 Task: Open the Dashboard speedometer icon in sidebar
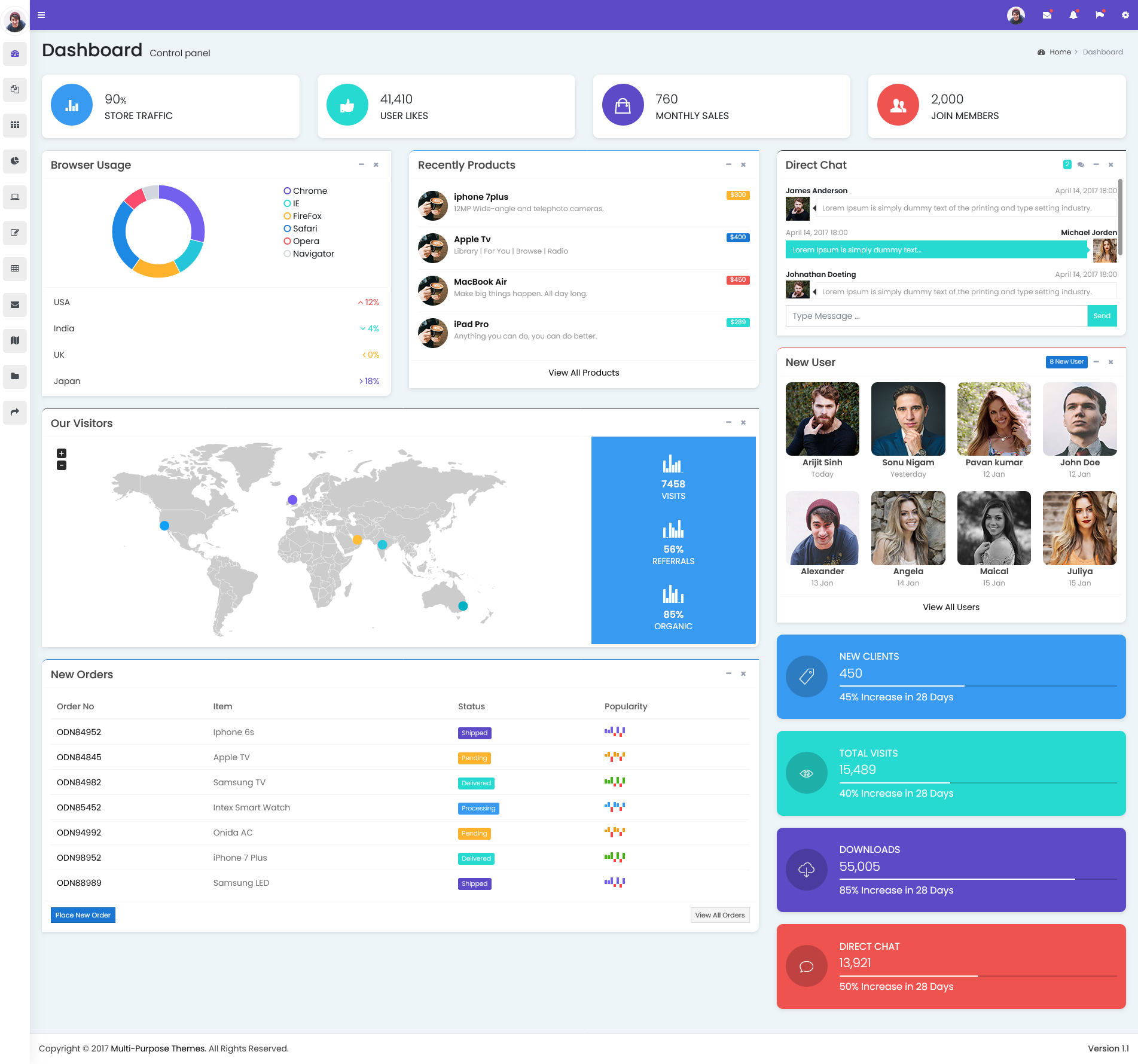[x=15, y=54]
